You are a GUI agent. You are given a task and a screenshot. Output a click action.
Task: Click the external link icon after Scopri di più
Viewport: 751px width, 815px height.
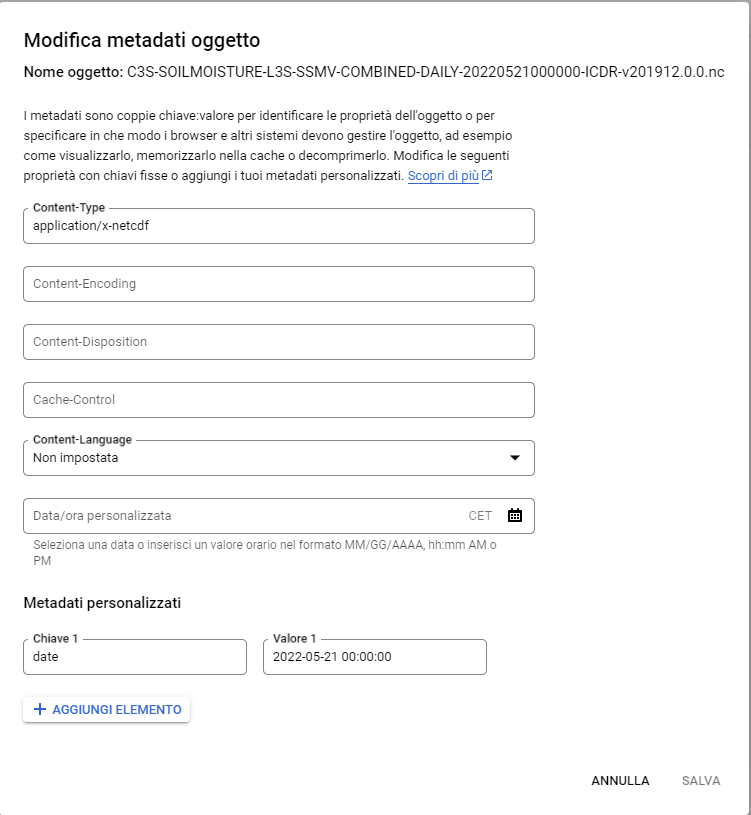pos(487,175)
